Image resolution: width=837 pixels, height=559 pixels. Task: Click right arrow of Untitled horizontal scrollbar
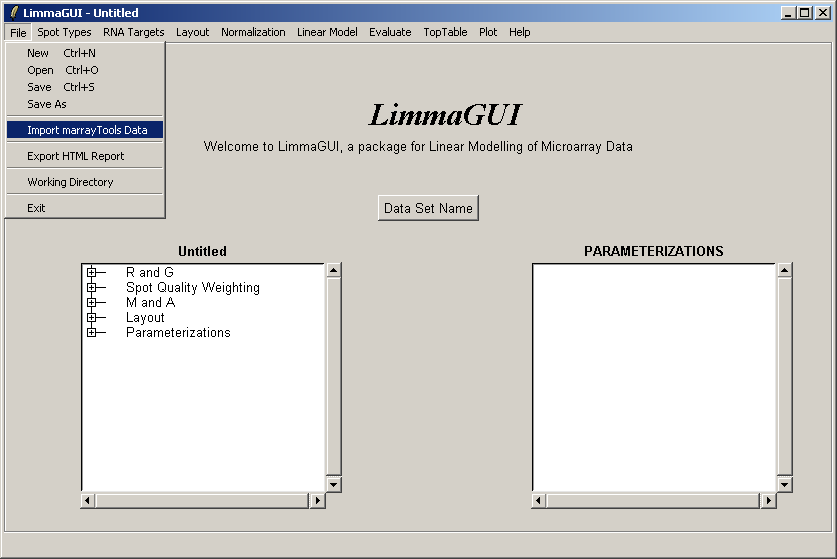[x=318, y=500]
